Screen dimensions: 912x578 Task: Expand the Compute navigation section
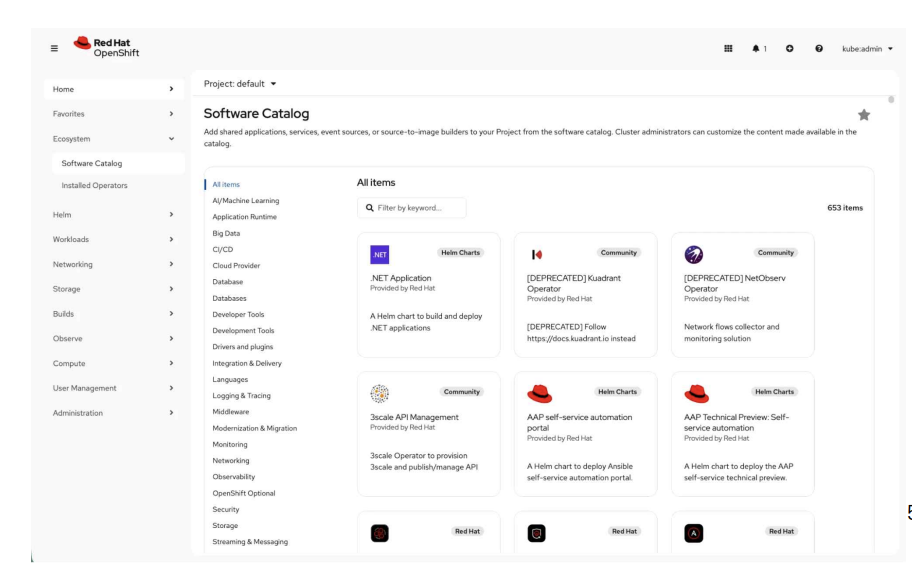[113, 363]
